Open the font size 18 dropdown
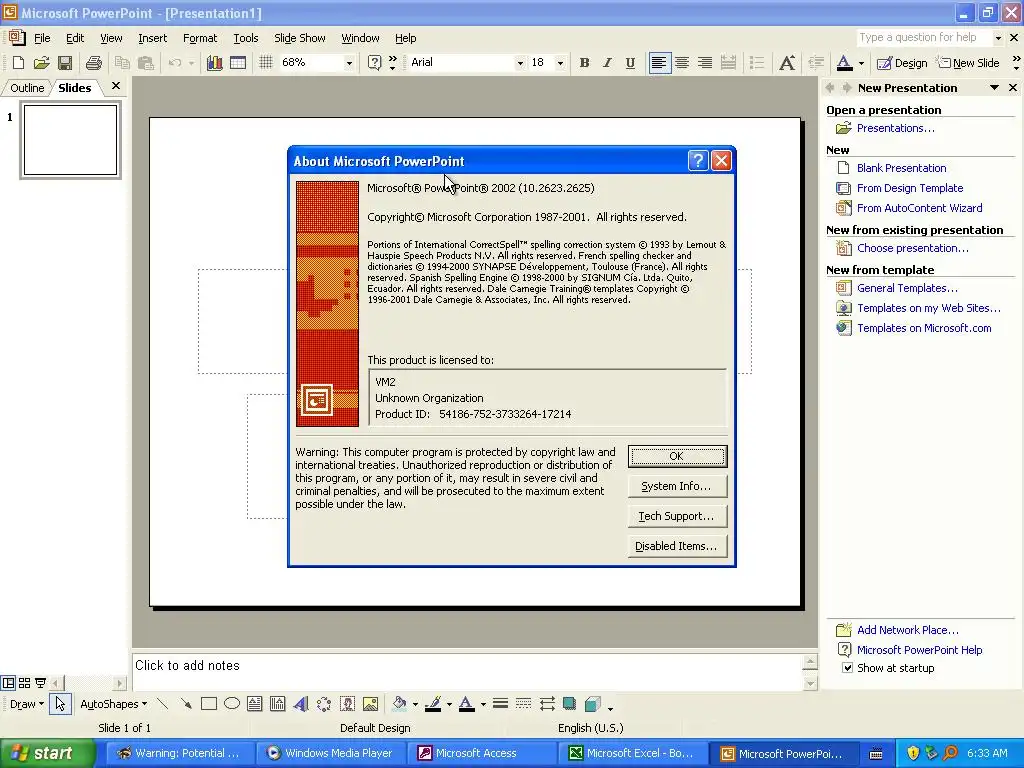 (x=560, y=63)
